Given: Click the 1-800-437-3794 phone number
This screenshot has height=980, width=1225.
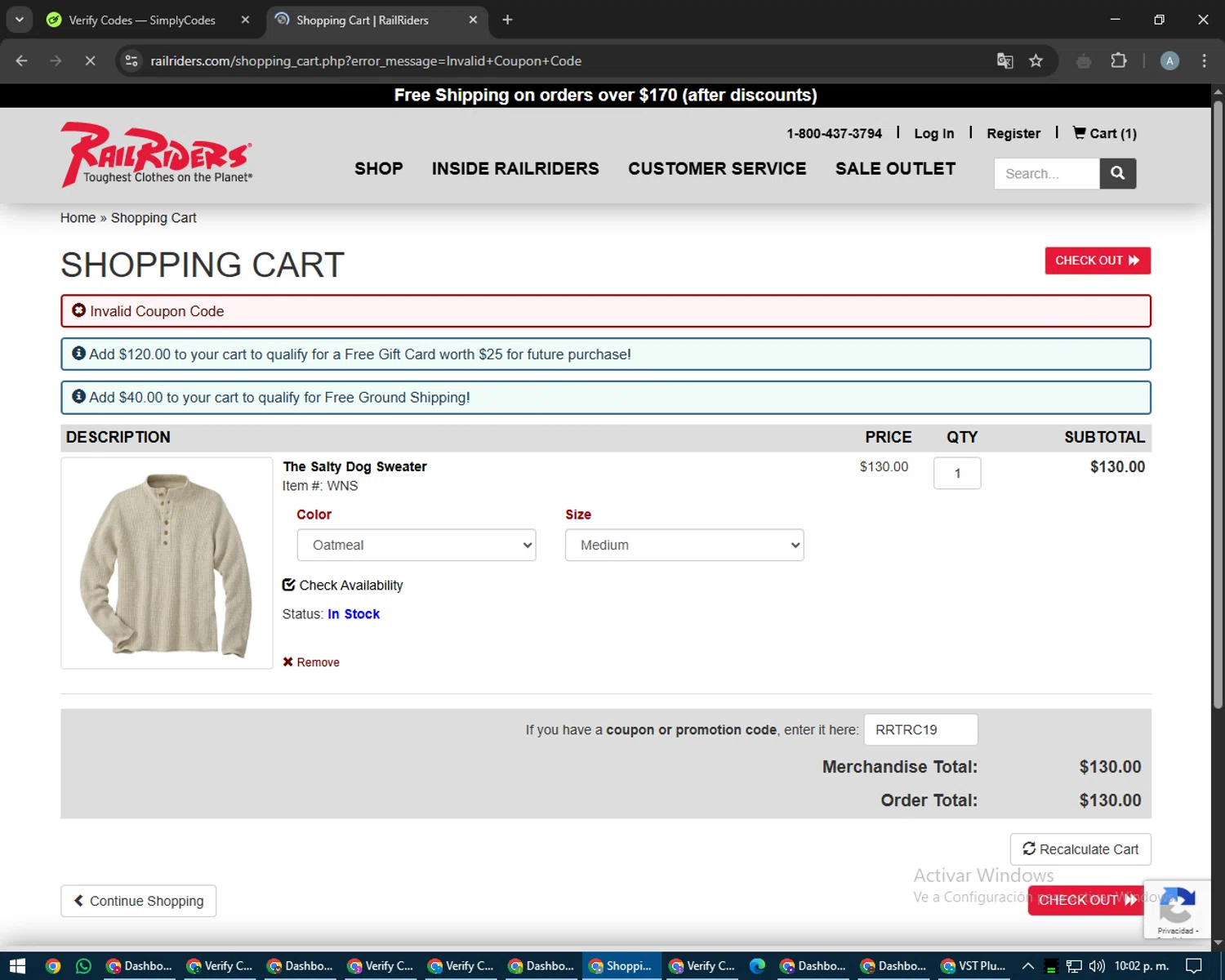Looking at the screenshot, I should (834, 133).
